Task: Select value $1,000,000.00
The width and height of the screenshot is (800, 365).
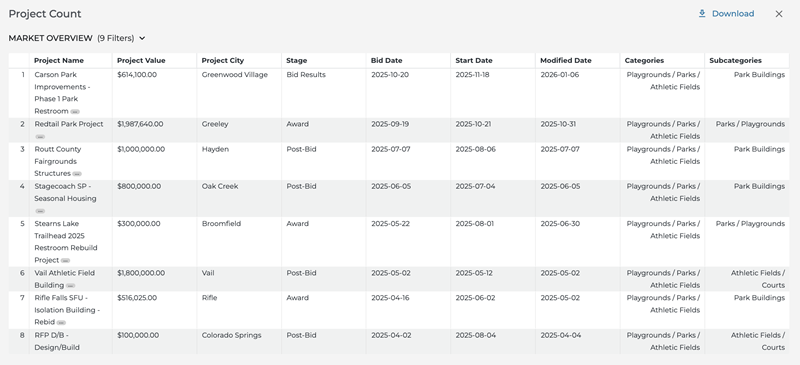Action: point(141,149)
